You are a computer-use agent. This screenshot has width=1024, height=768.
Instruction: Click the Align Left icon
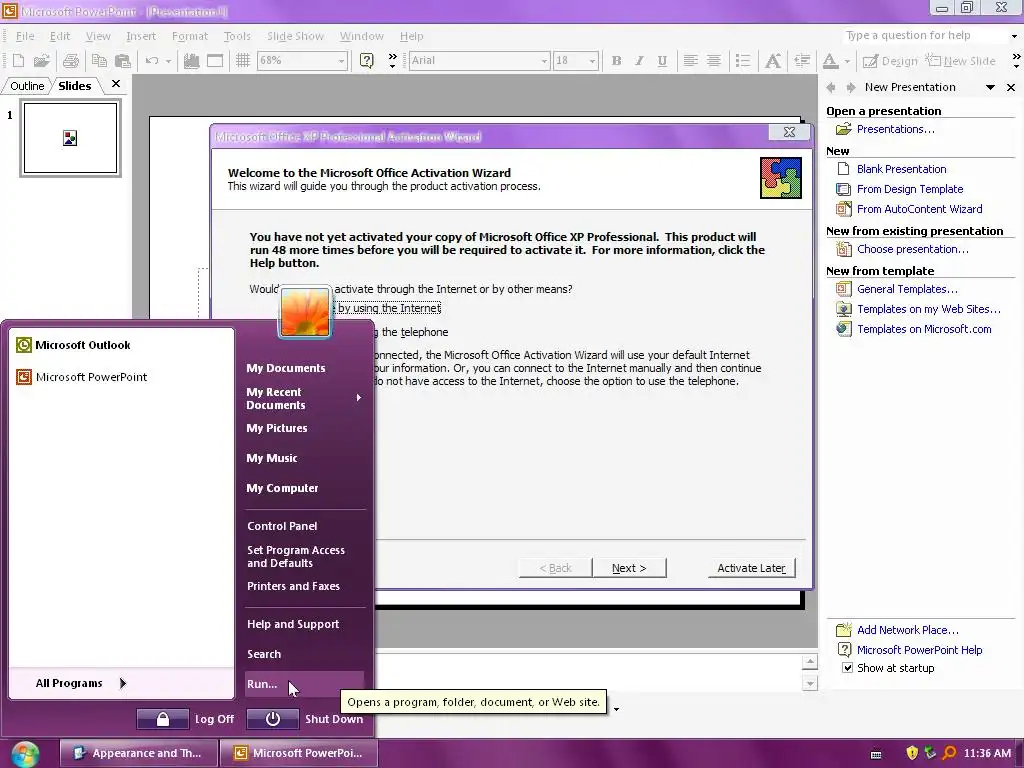pos(690,61)
